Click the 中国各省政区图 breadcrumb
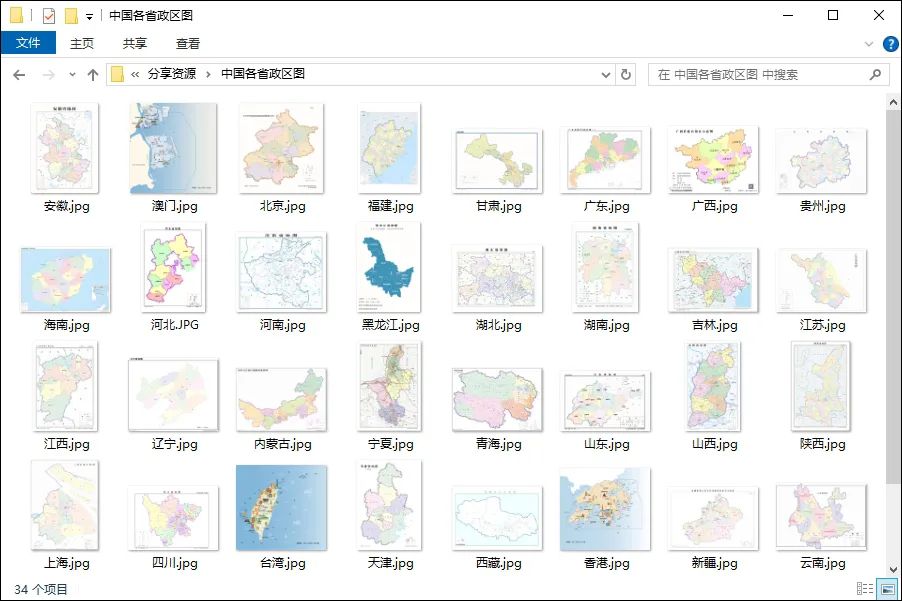The width and height of the screenshot is (902, 601). 263,74
